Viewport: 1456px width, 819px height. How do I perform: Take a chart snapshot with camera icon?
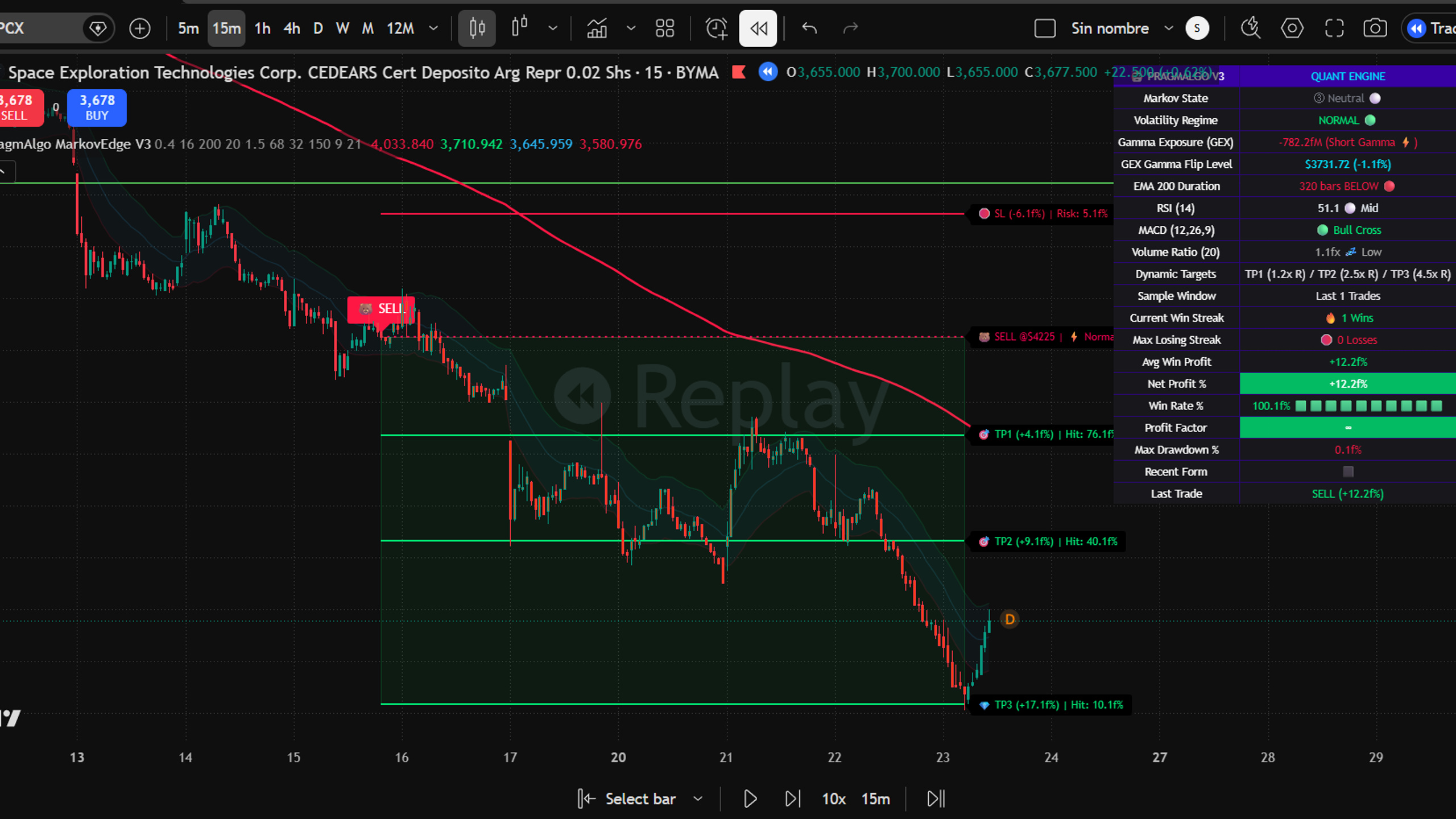1375,28
